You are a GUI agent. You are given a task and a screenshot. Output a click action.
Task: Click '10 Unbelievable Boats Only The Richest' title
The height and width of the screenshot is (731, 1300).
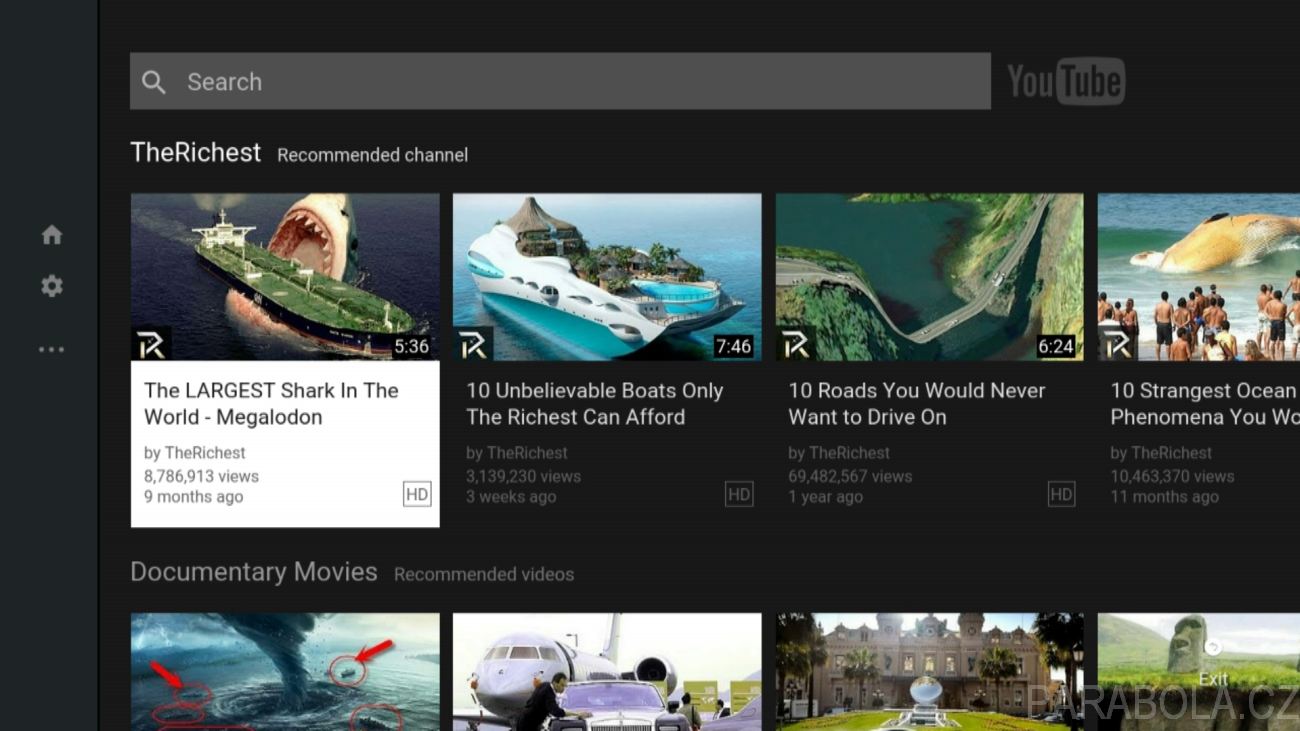[x=595, y=404]
